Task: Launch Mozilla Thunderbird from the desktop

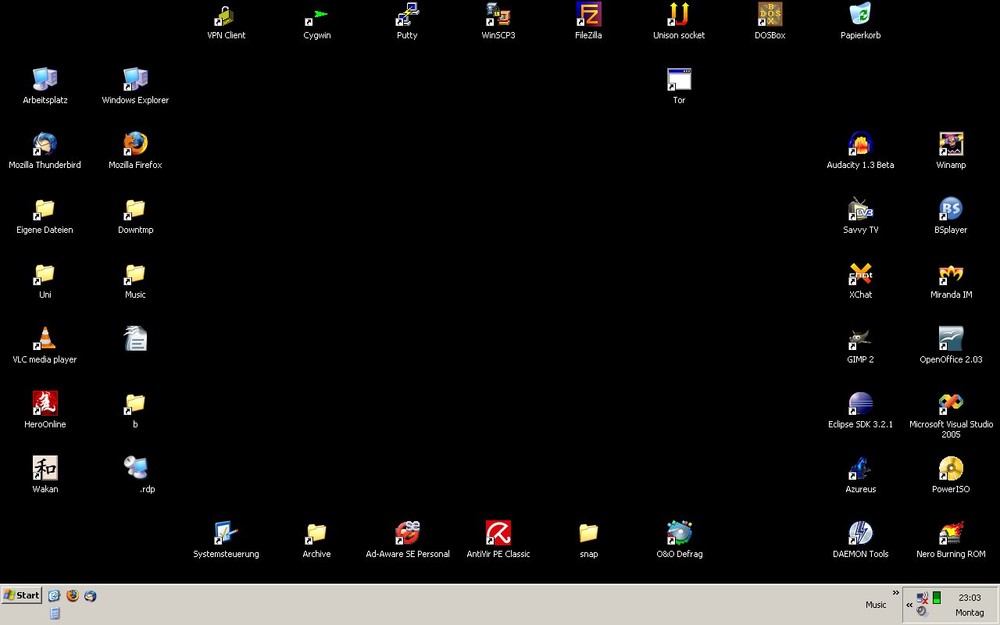Action: [44, 143]
